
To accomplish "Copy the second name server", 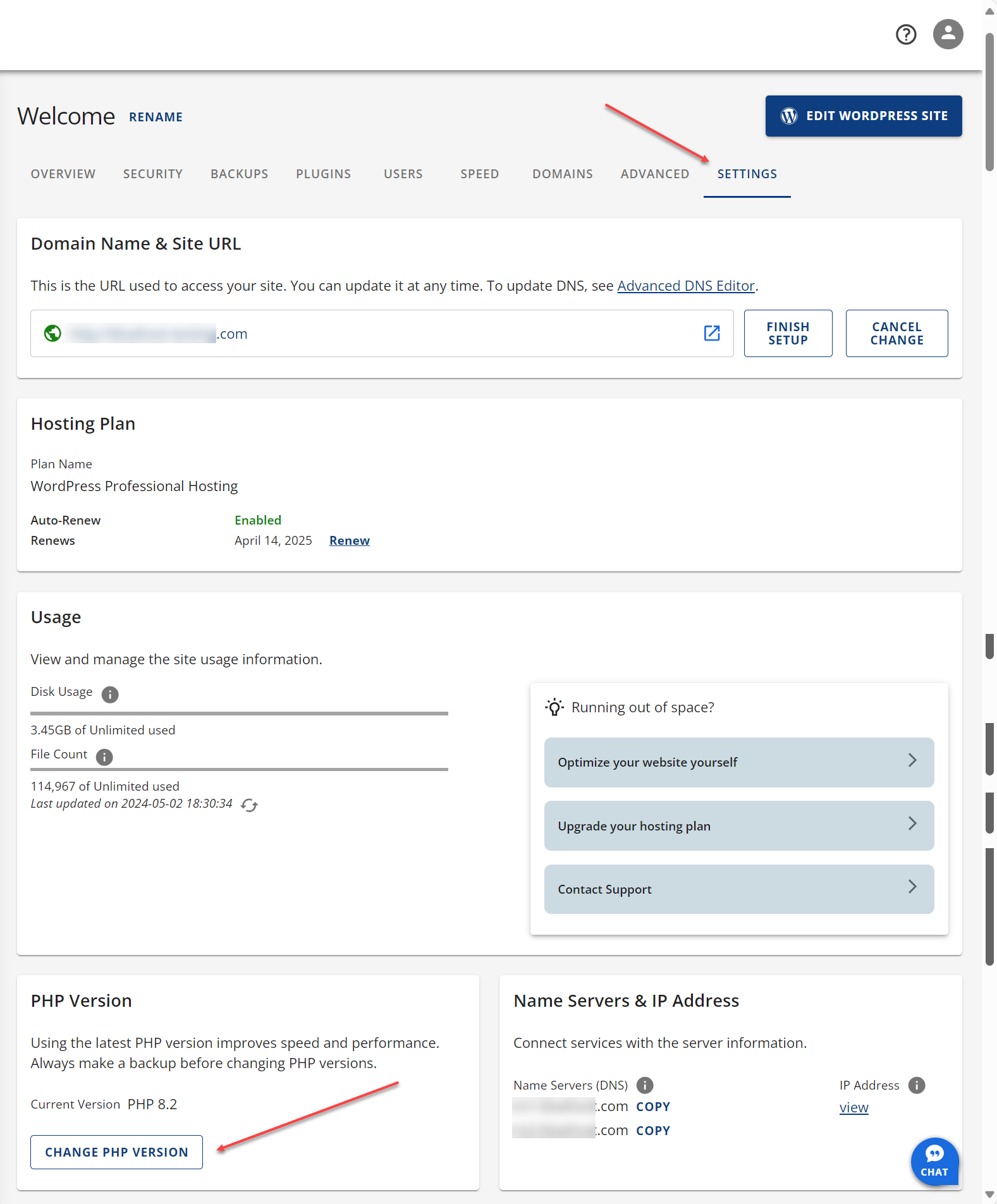I will coord(653,1131).
